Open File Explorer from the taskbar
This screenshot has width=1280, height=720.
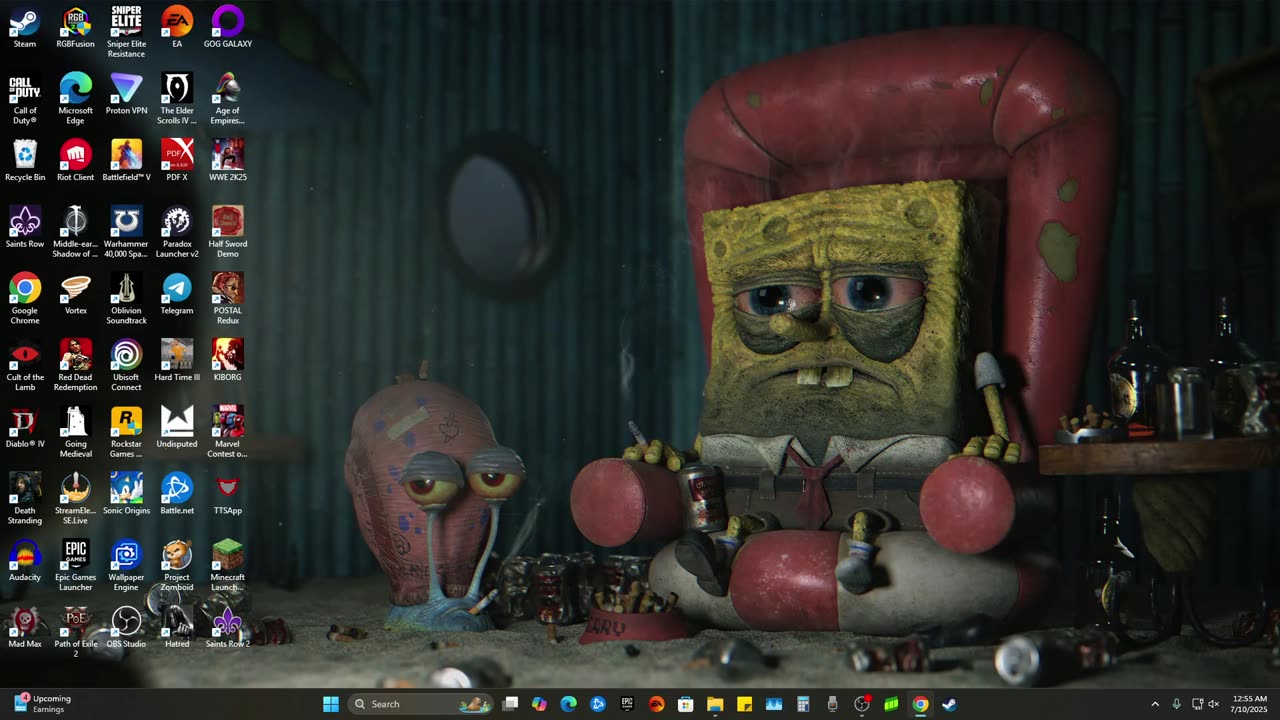click(x=715, y=704)
